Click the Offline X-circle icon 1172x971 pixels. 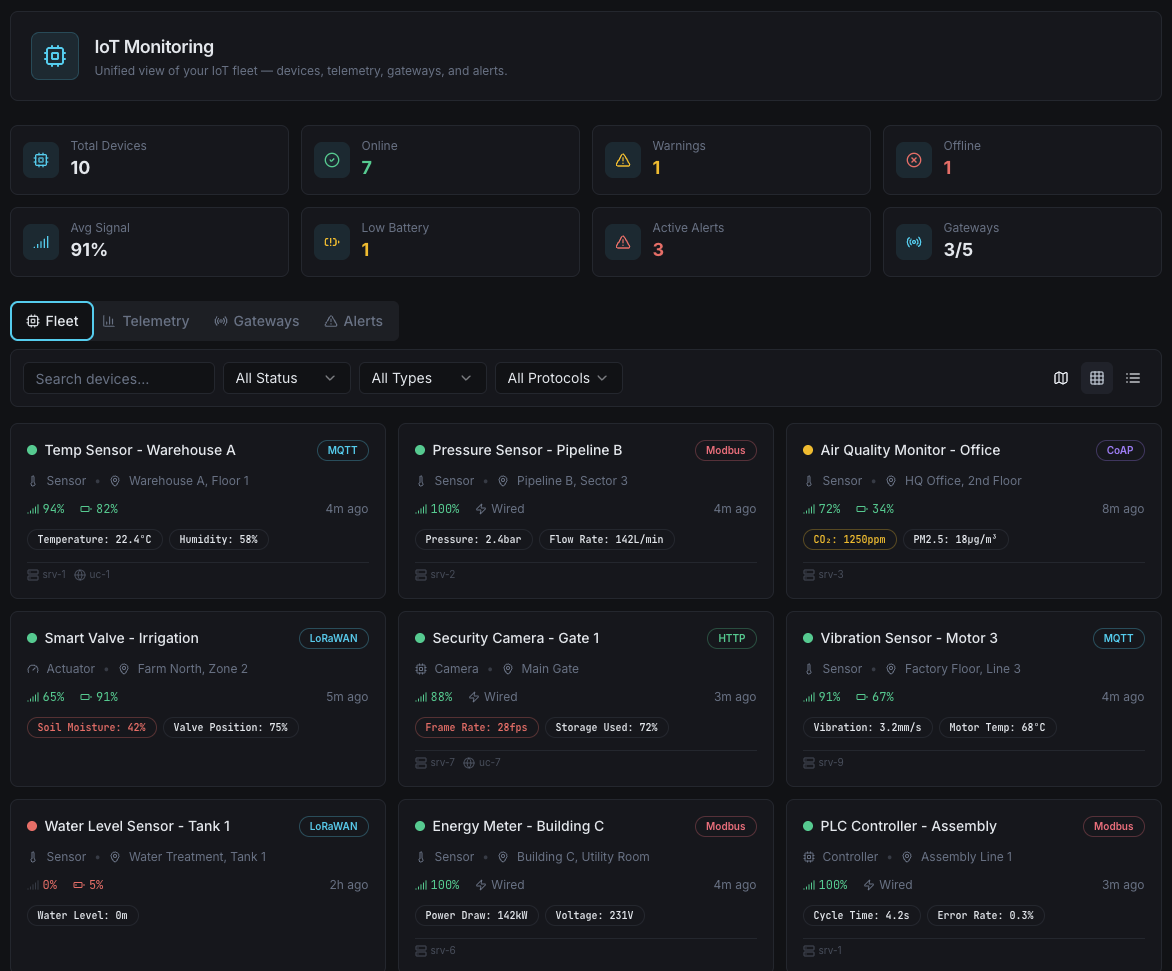pyautogui.click(x=914, y=160)
